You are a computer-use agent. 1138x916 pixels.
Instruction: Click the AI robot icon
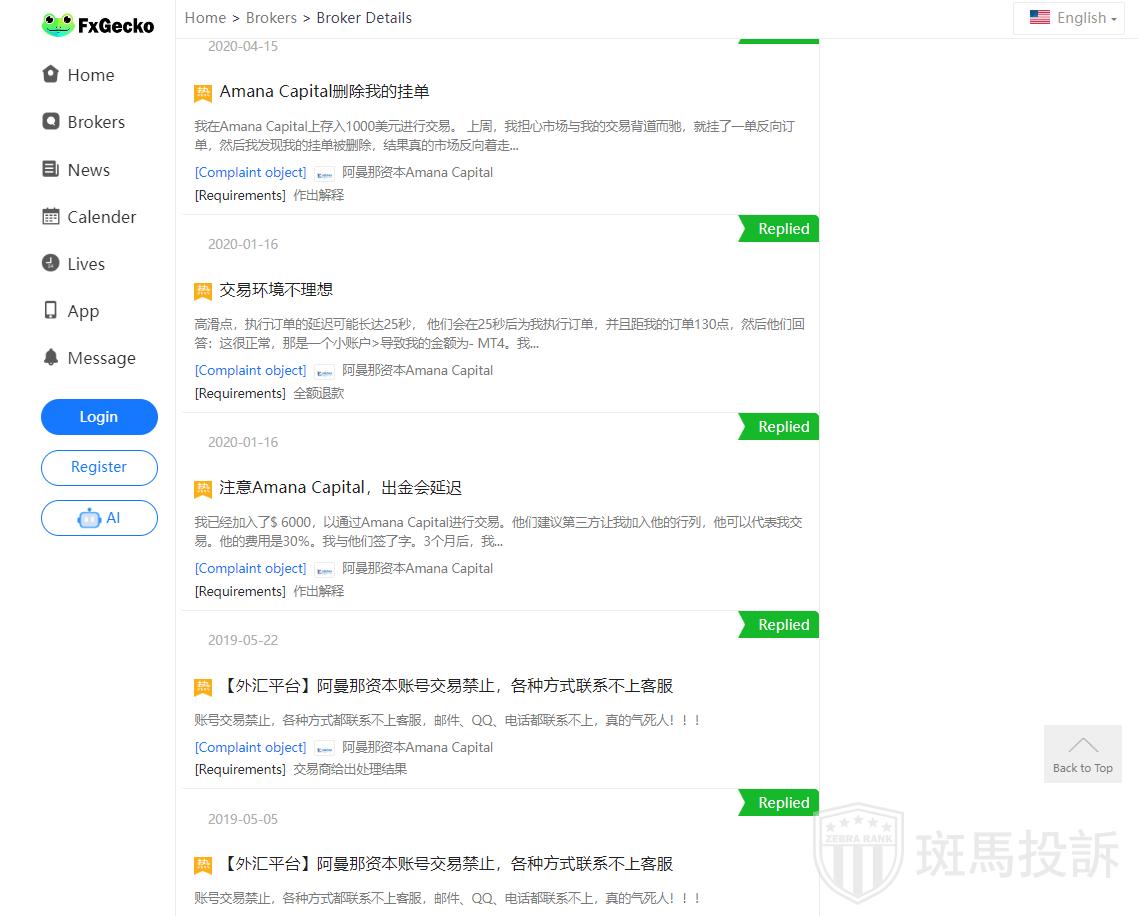[89, 518]
